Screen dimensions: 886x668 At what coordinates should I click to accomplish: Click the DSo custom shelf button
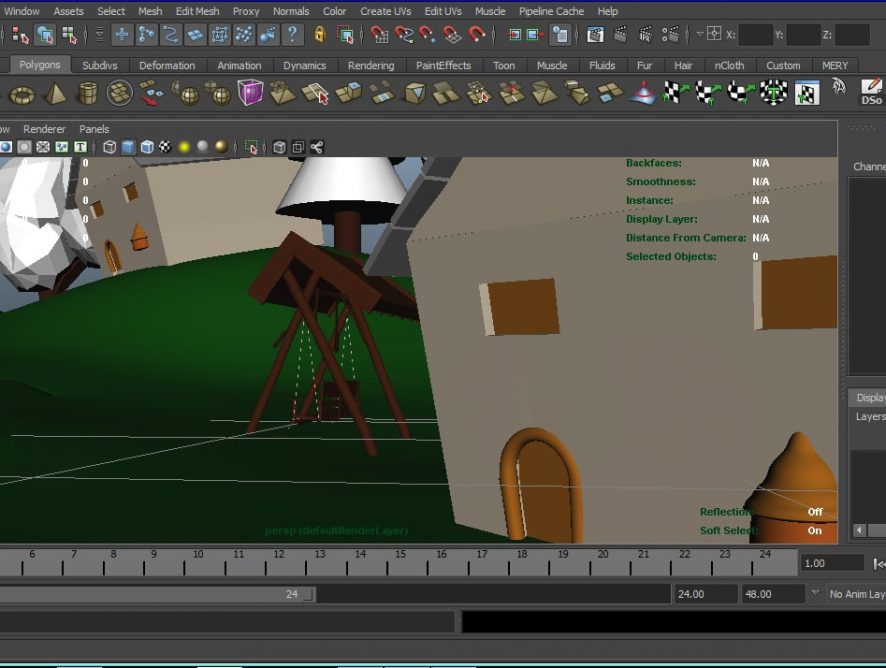click(871, 93)
